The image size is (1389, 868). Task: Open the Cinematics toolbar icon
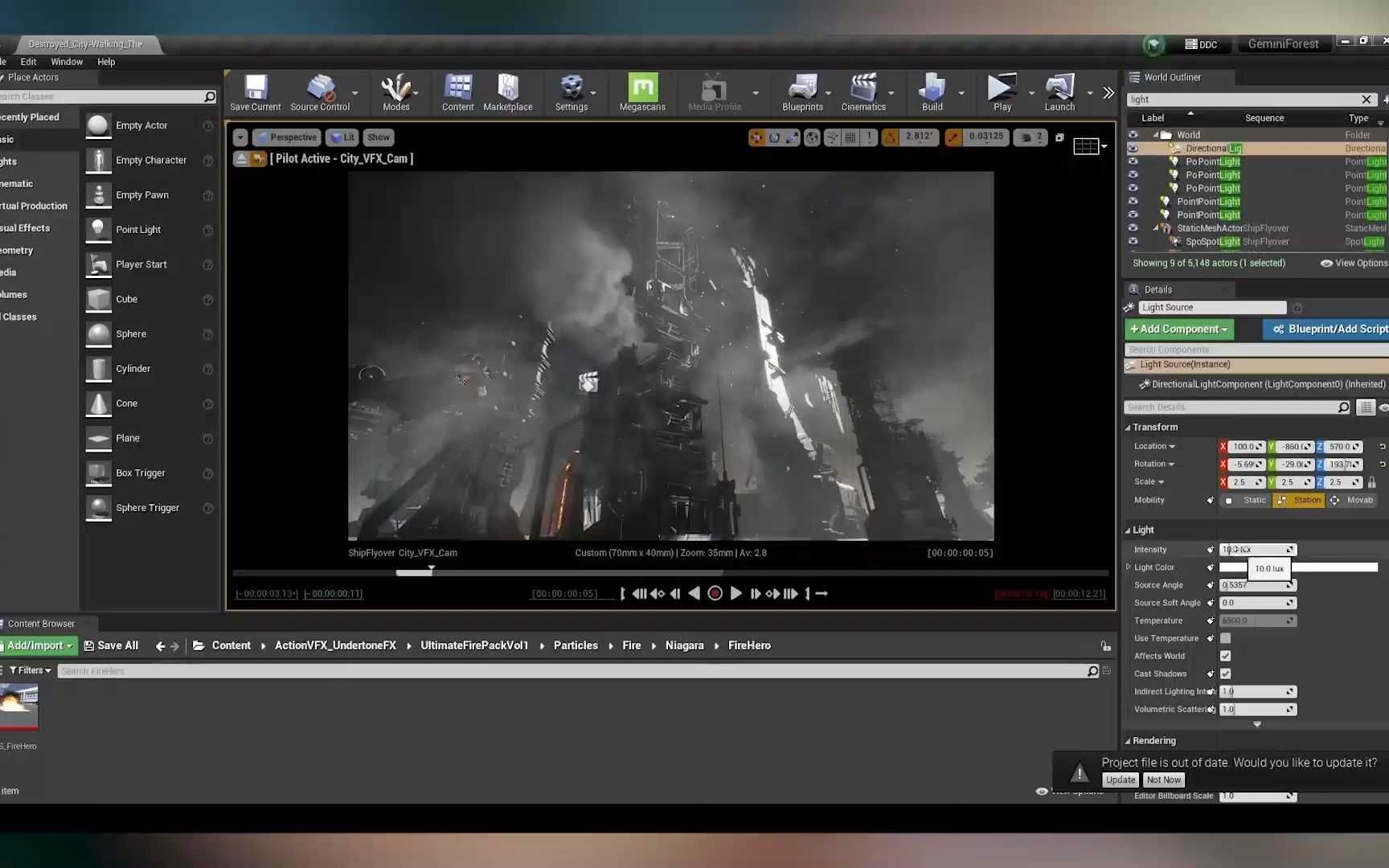[863, 92]
